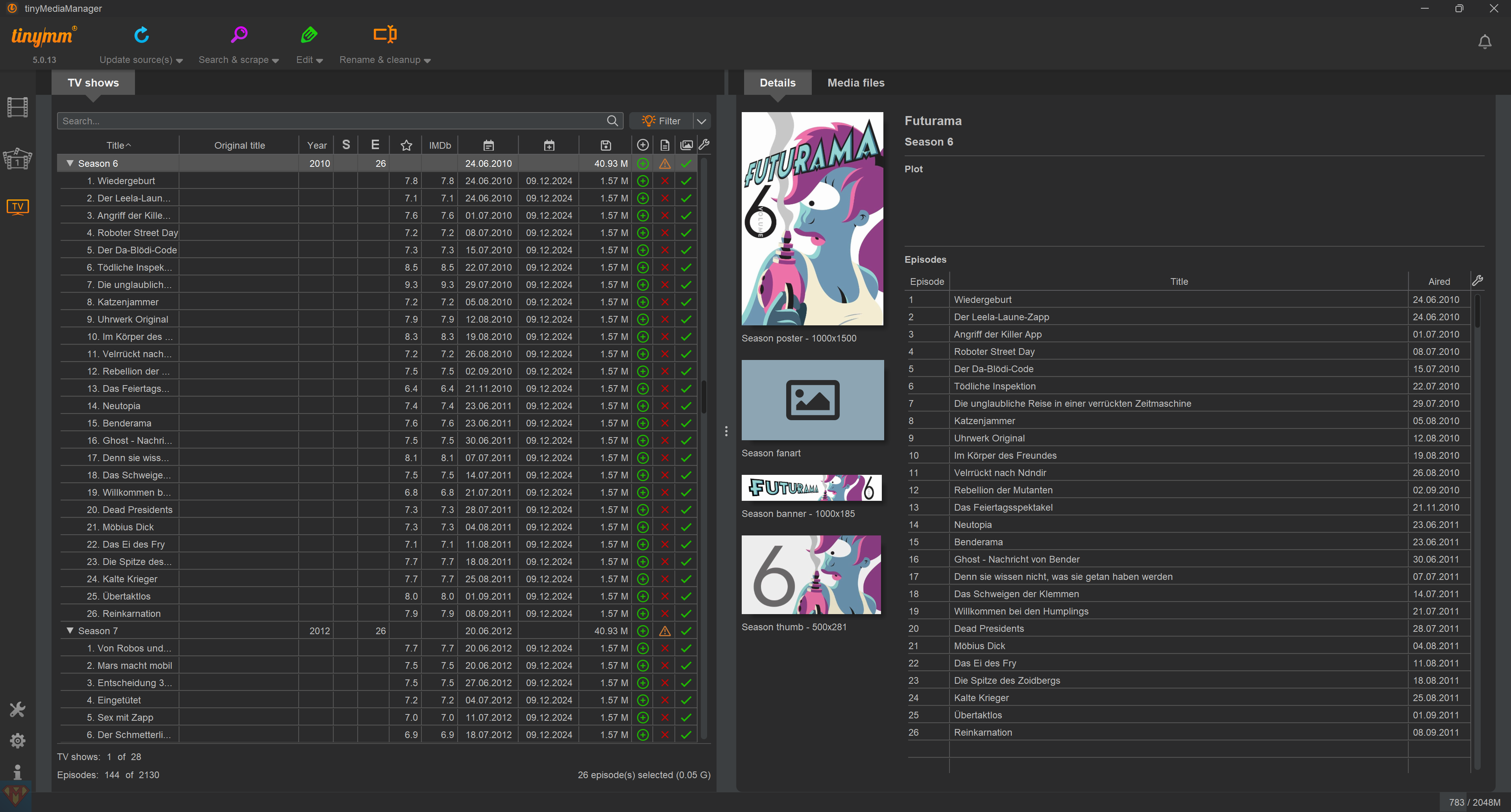Viewport: 1511px width, 812px height.
Task: Click the Search & scrape magnifier icon
Action: [239, 35]
